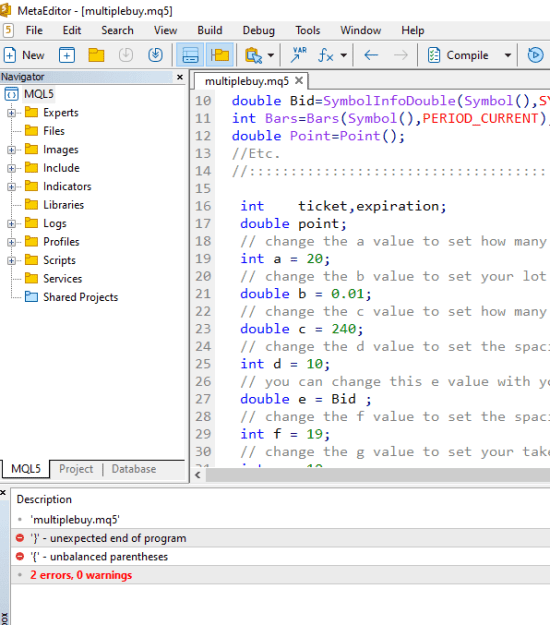Open the Help menu
Viewport: 550px width, 625px height.
412,30
